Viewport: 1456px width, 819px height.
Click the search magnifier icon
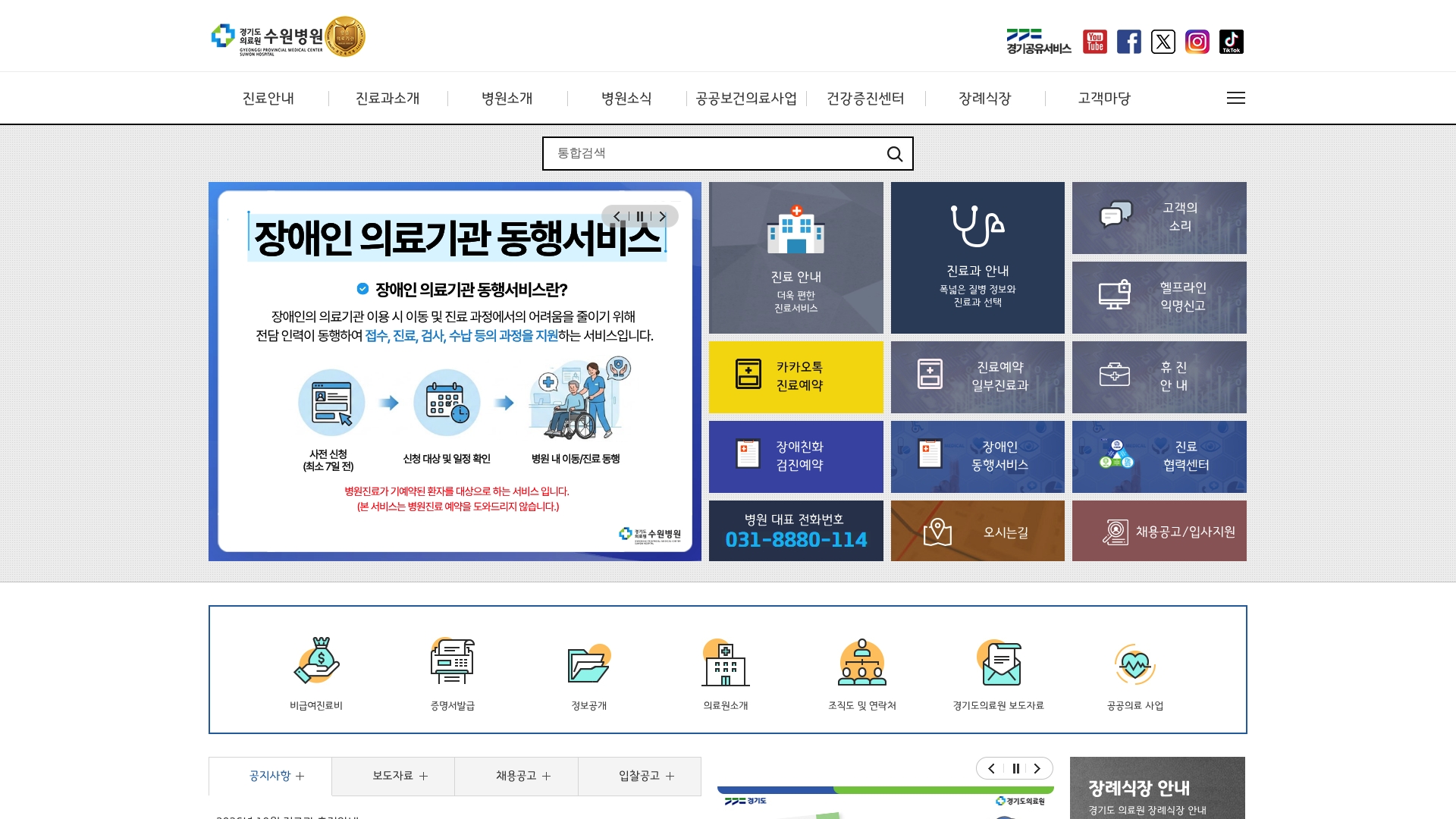895,154
